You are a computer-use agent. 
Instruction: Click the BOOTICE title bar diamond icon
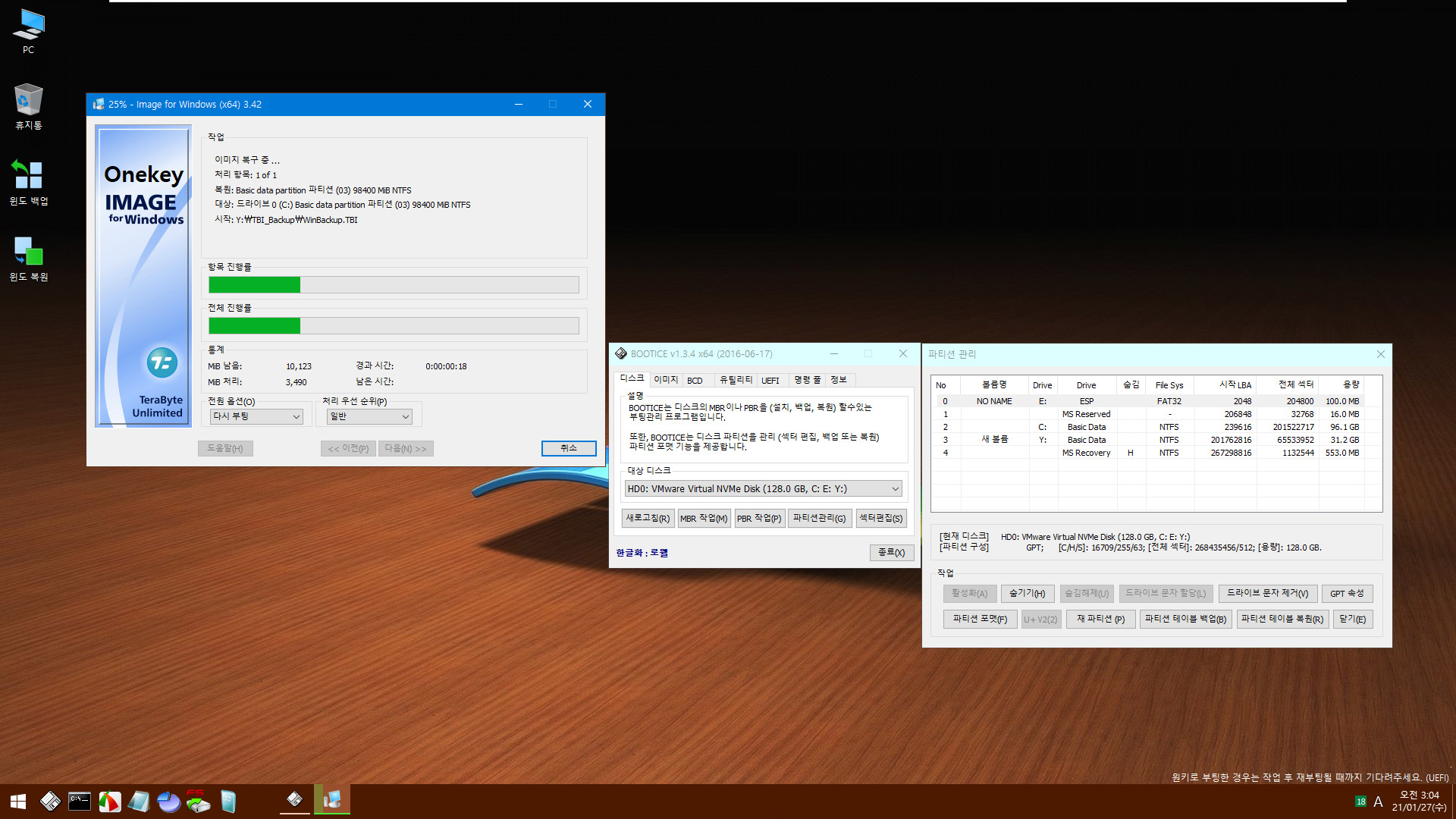(621, 353)
